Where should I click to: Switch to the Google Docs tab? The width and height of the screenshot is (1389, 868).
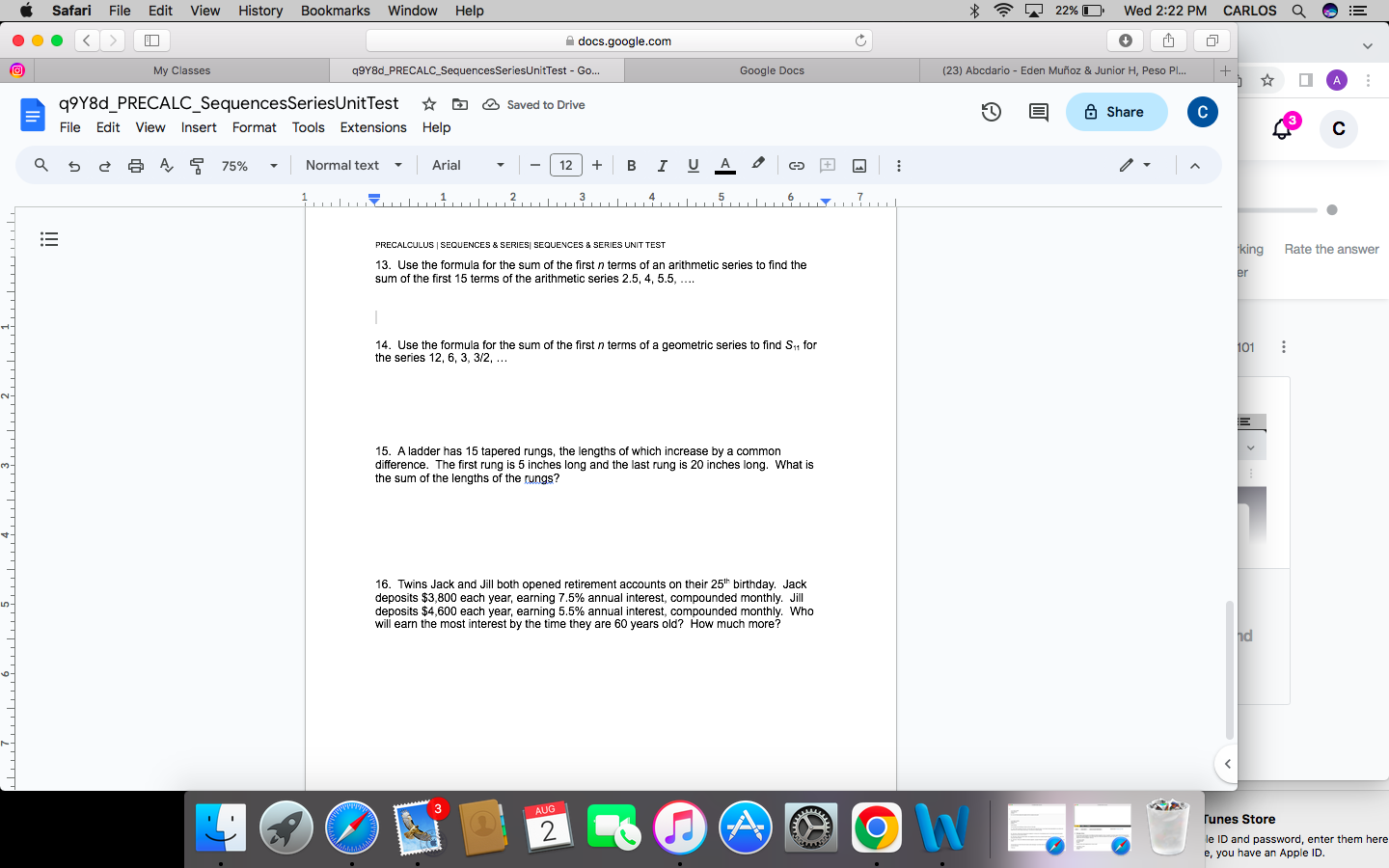click(x=772, y=69)
